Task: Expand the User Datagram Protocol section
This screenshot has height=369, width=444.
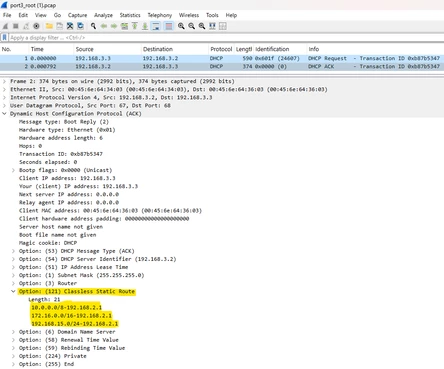Action: click(4, 105)
